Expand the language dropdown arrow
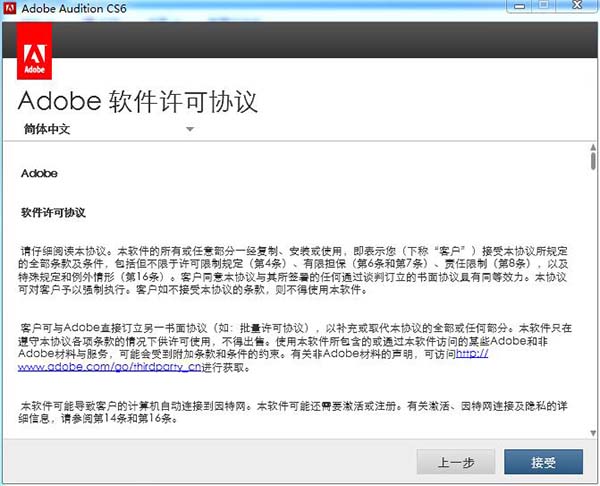Image resolution: width=600 pixels, height=486 pixels. click(189, 129)
